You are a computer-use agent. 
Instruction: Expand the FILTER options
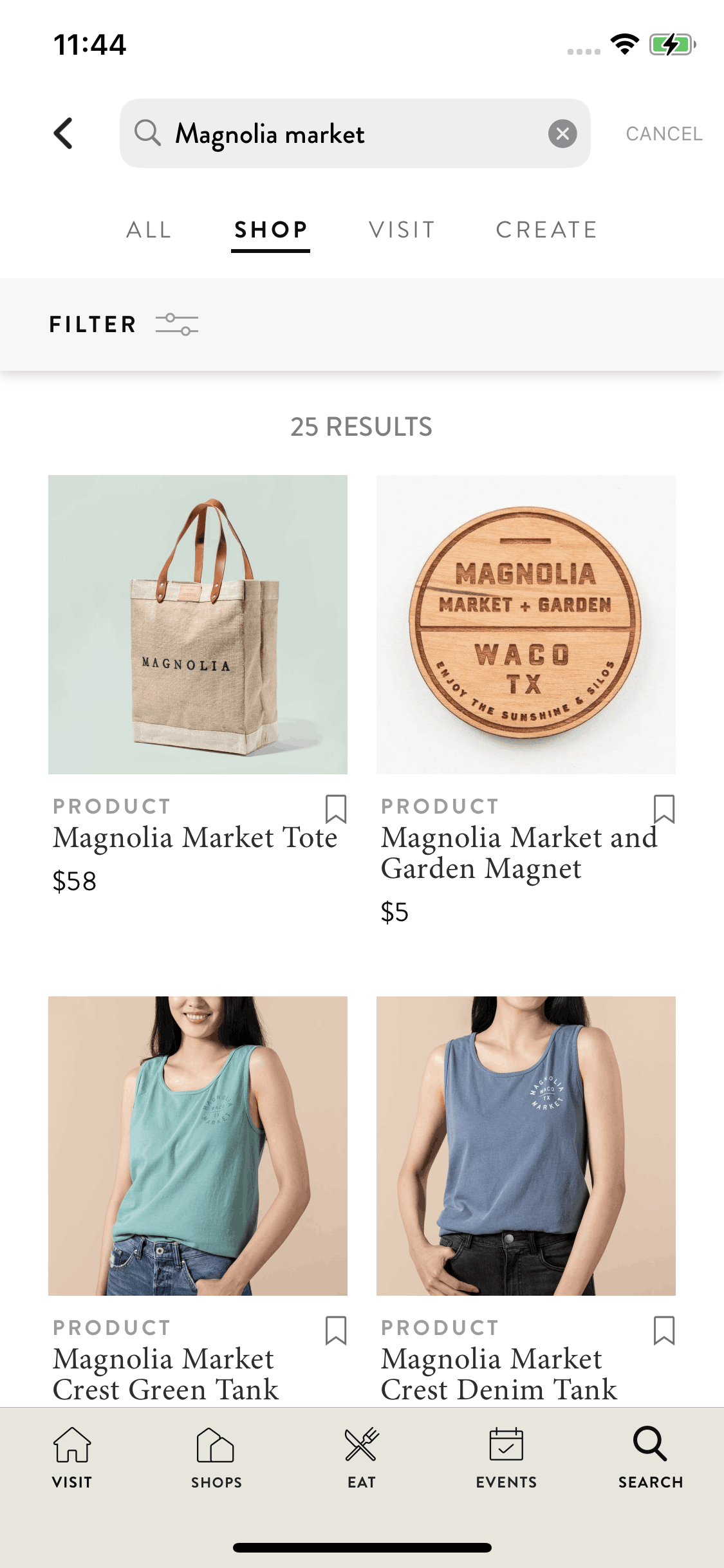tap(93, 324)
